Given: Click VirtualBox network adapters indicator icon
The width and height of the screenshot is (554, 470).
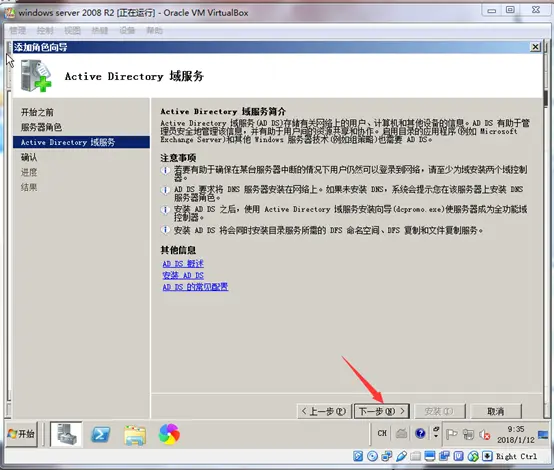Looking at the screenshot, I should [387, 456].
